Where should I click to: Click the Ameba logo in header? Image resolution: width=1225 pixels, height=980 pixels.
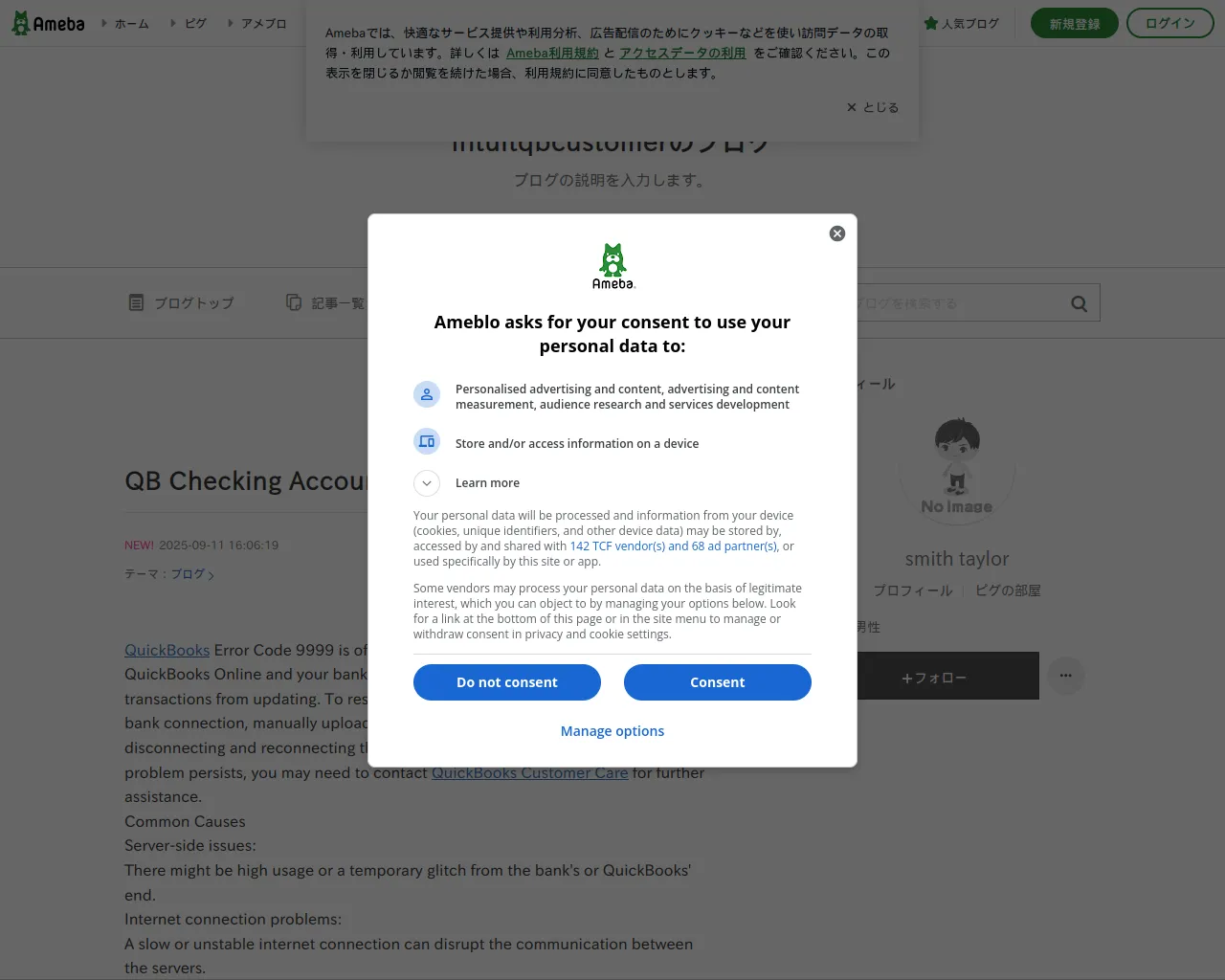(x=48, y=23)
